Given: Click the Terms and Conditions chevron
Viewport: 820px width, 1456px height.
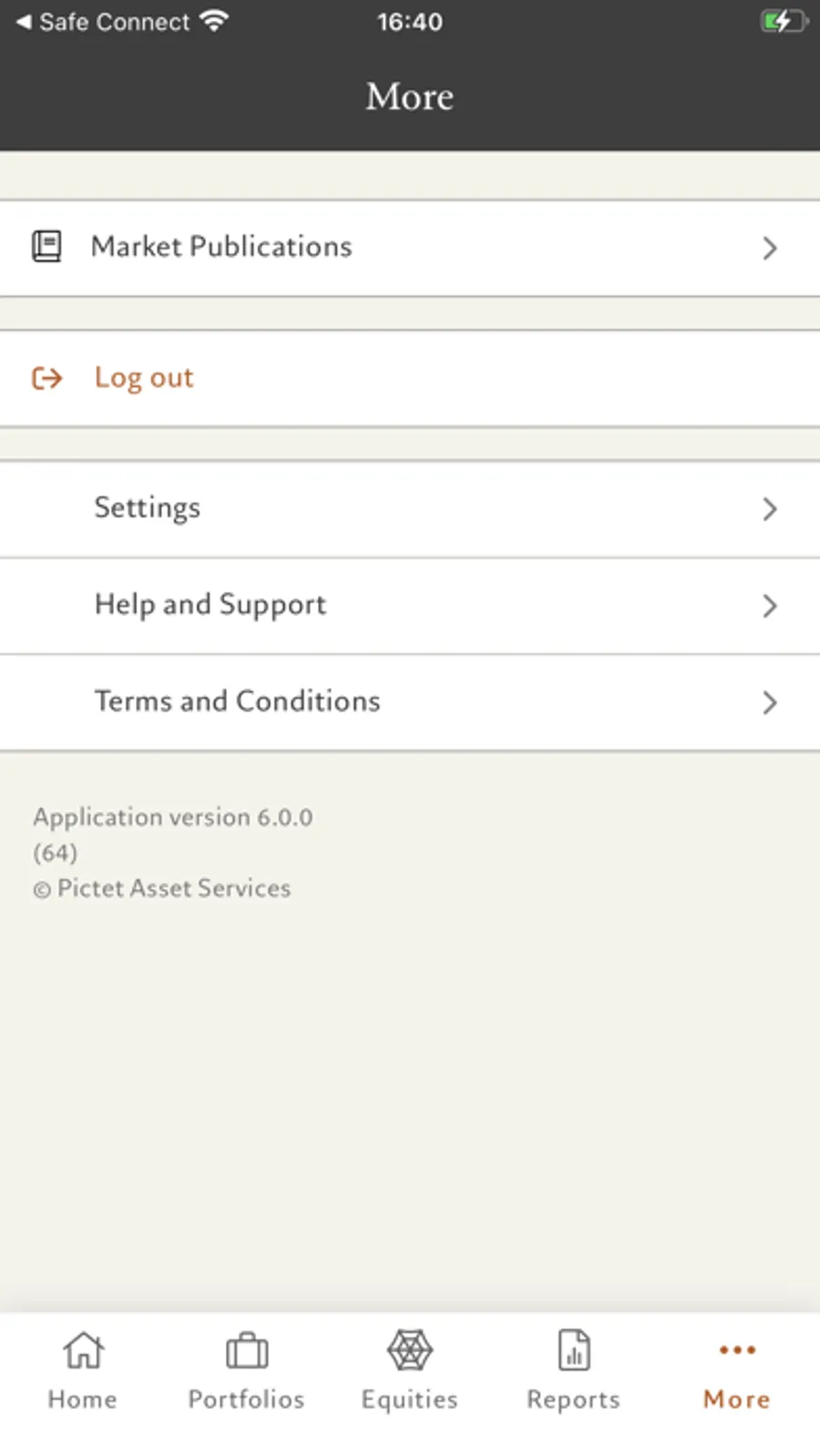Looking at the screenshot, I should 770,702.
